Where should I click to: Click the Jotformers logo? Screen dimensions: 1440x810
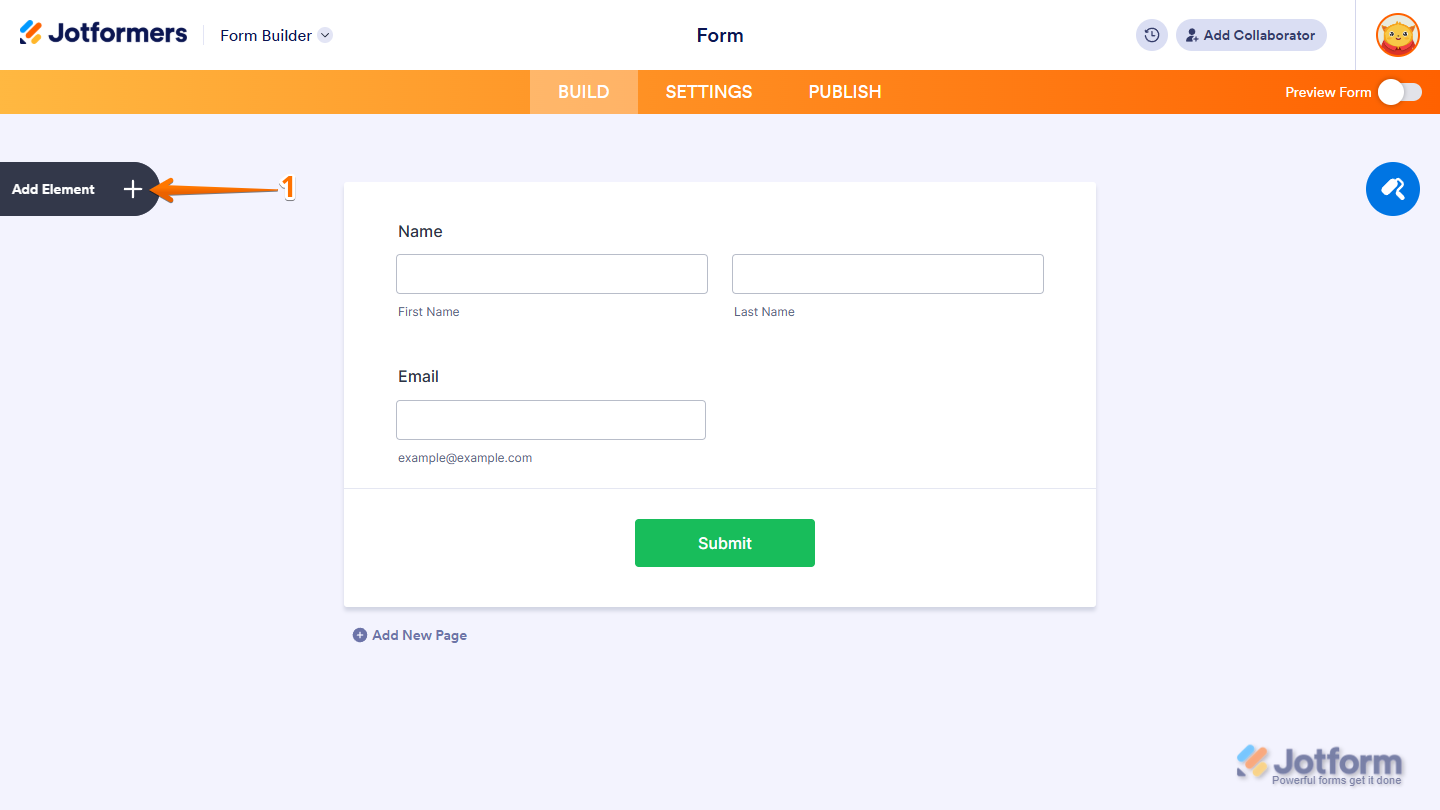pyautogui.click(x=103, y=32)
